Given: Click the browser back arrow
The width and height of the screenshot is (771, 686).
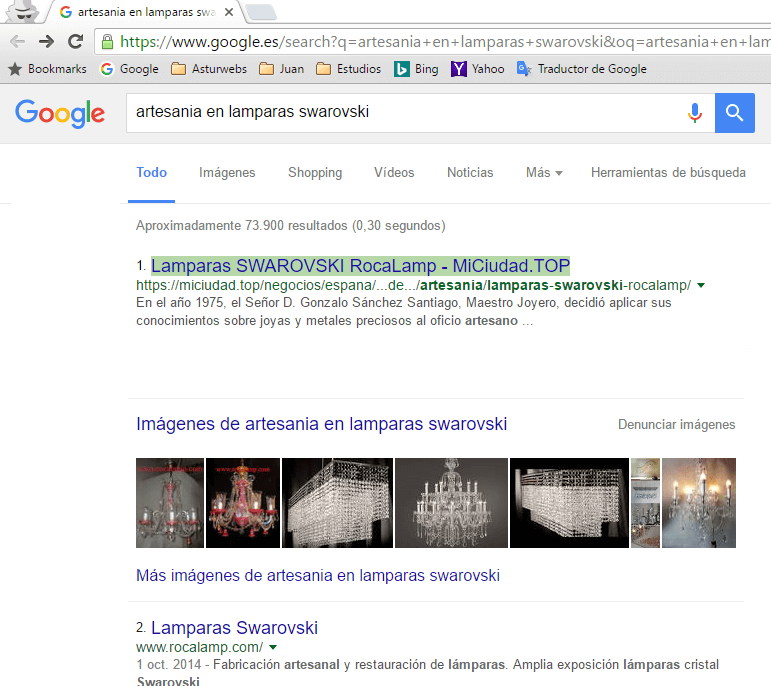Looking at the screenshot, I should pos(18,42).
